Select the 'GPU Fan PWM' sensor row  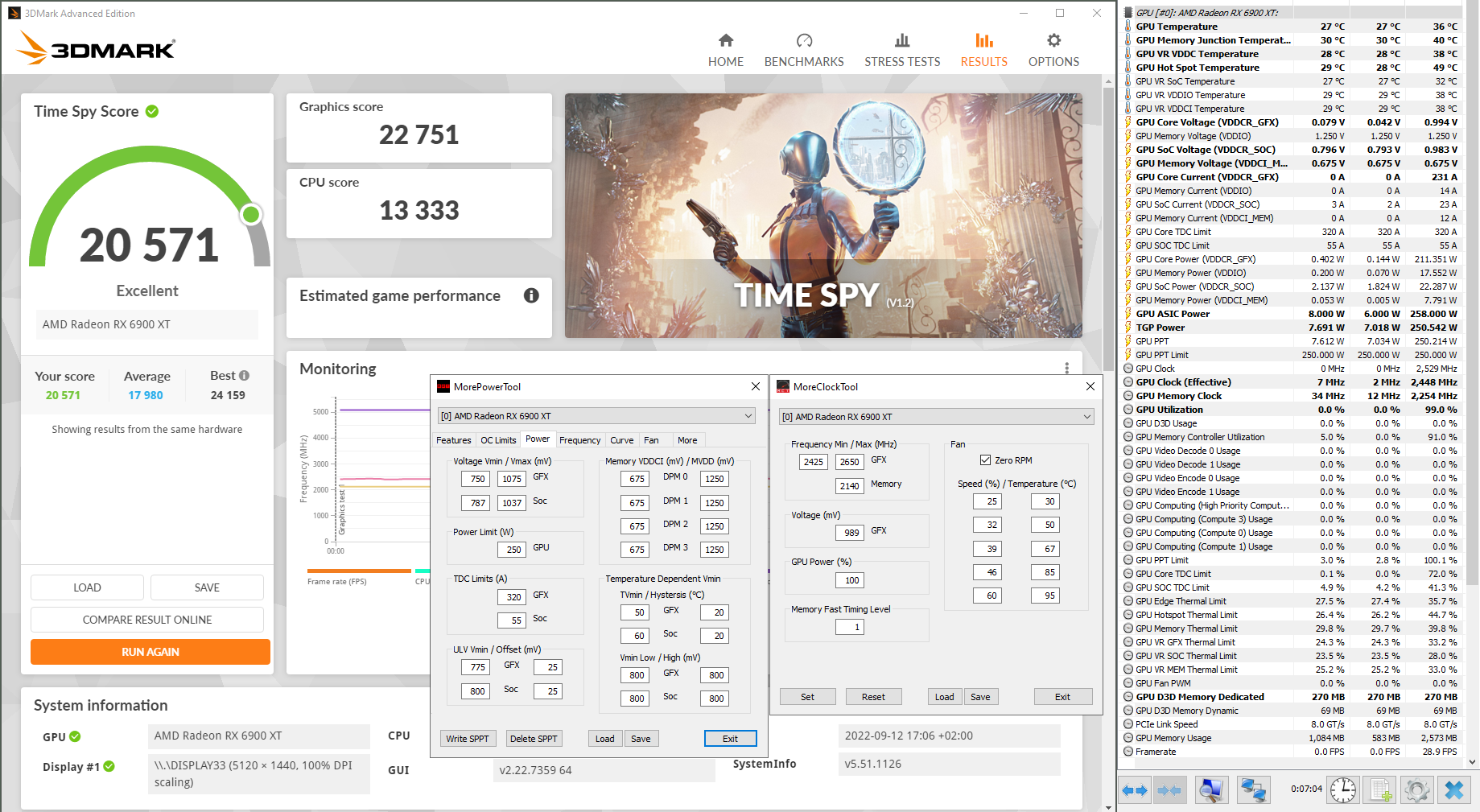click(x=1291, y=683)
